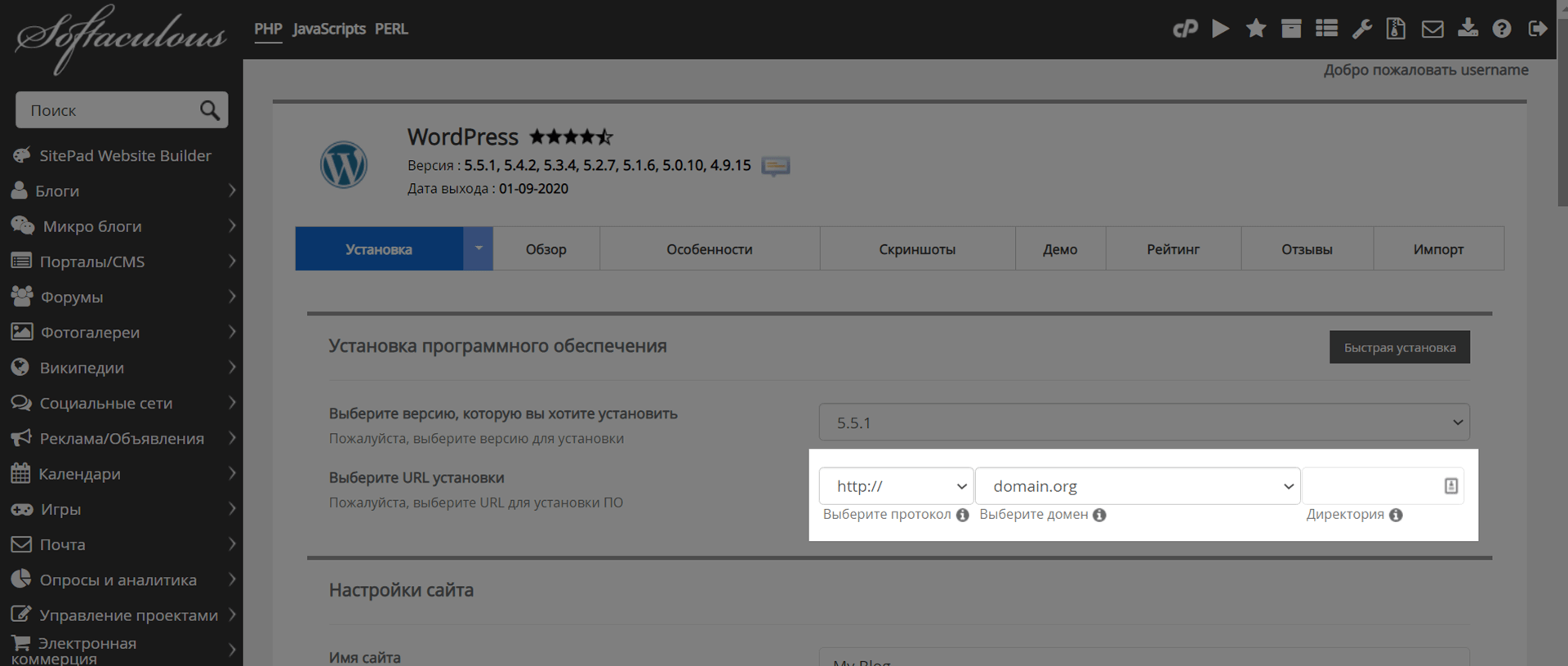Click the WordPress logo image
This screenshot has height=666, width=1568.
(344, 164)
